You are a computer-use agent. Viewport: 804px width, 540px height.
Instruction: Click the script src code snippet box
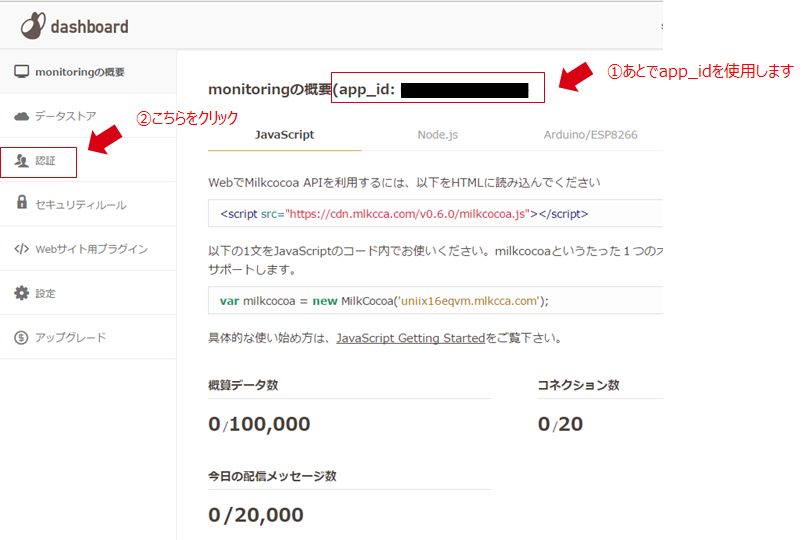pos(435,213)
